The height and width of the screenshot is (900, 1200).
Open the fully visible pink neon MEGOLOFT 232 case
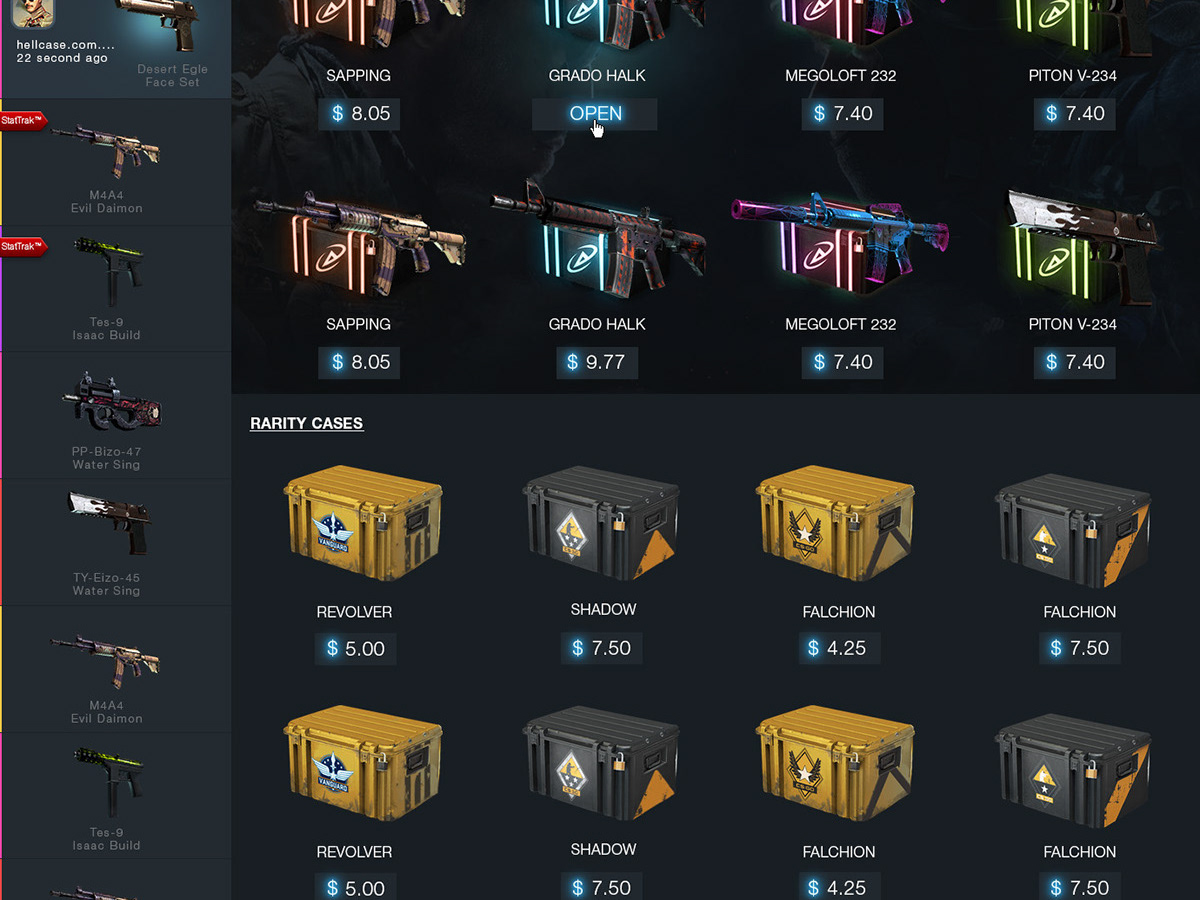click(840, 245)
